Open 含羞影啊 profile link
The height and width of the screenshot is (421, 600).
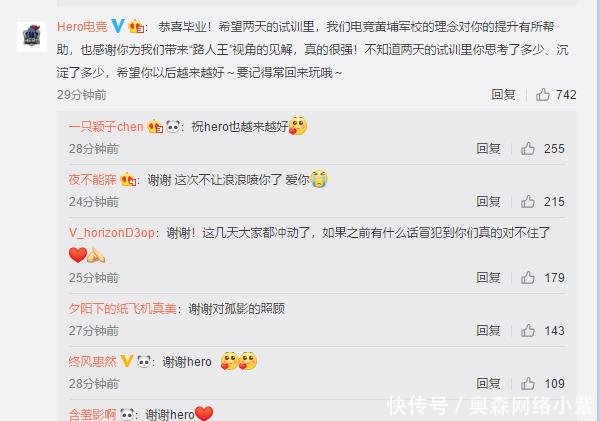[92, 414]
